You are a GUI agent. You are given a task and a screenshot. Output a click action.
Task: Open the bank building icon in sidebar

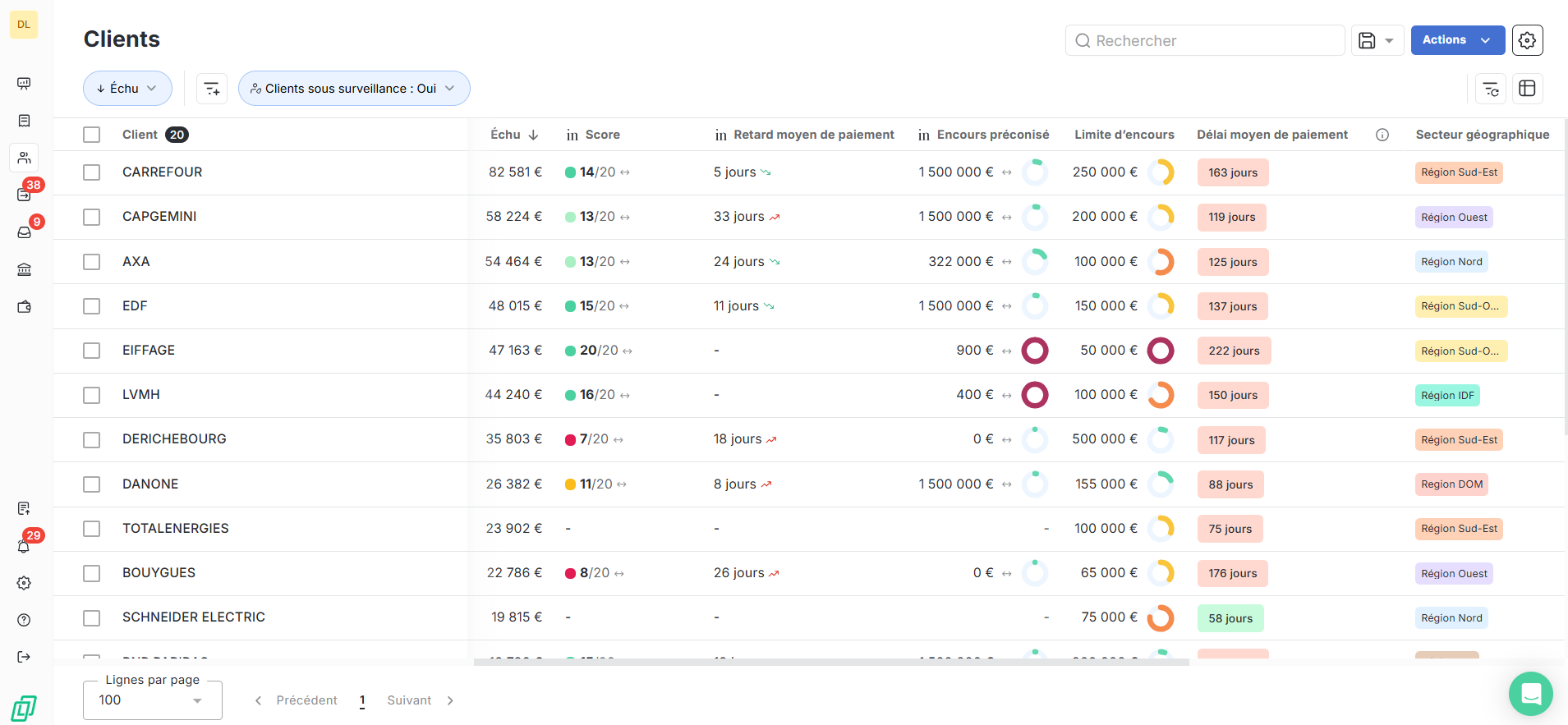tap(24, 269)
